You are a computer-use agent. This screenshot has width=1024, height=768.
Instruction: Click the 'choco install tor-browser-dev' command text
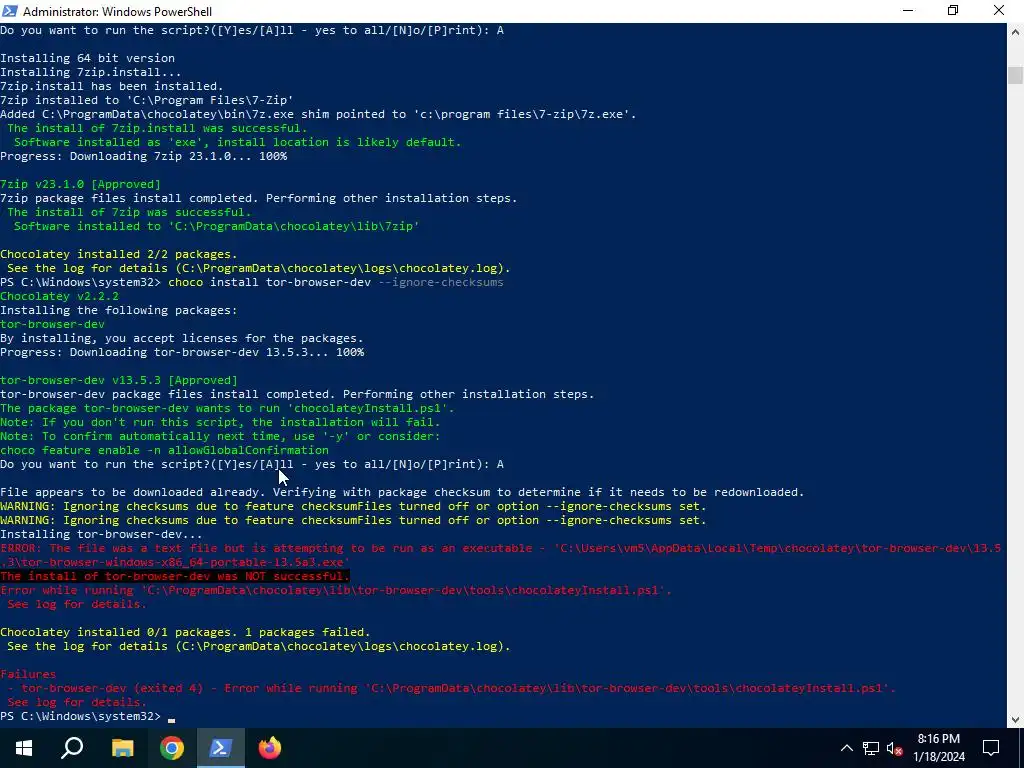pos(270,282)
